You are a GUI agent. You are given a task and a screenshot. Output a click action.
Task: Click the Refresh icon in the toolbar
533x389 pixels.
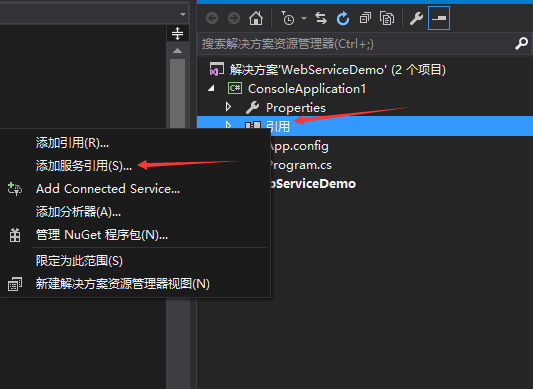(343, 18)
